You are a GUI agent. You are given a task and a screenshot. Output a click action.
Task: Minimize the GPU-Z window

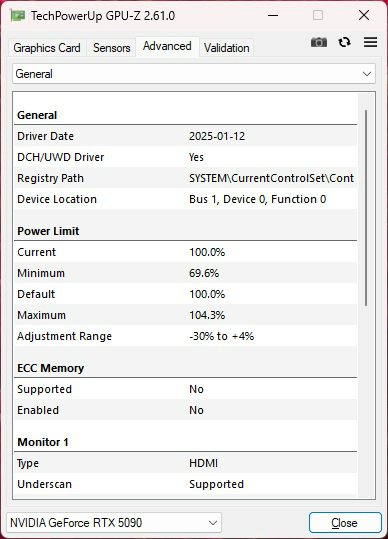[273, 15]
